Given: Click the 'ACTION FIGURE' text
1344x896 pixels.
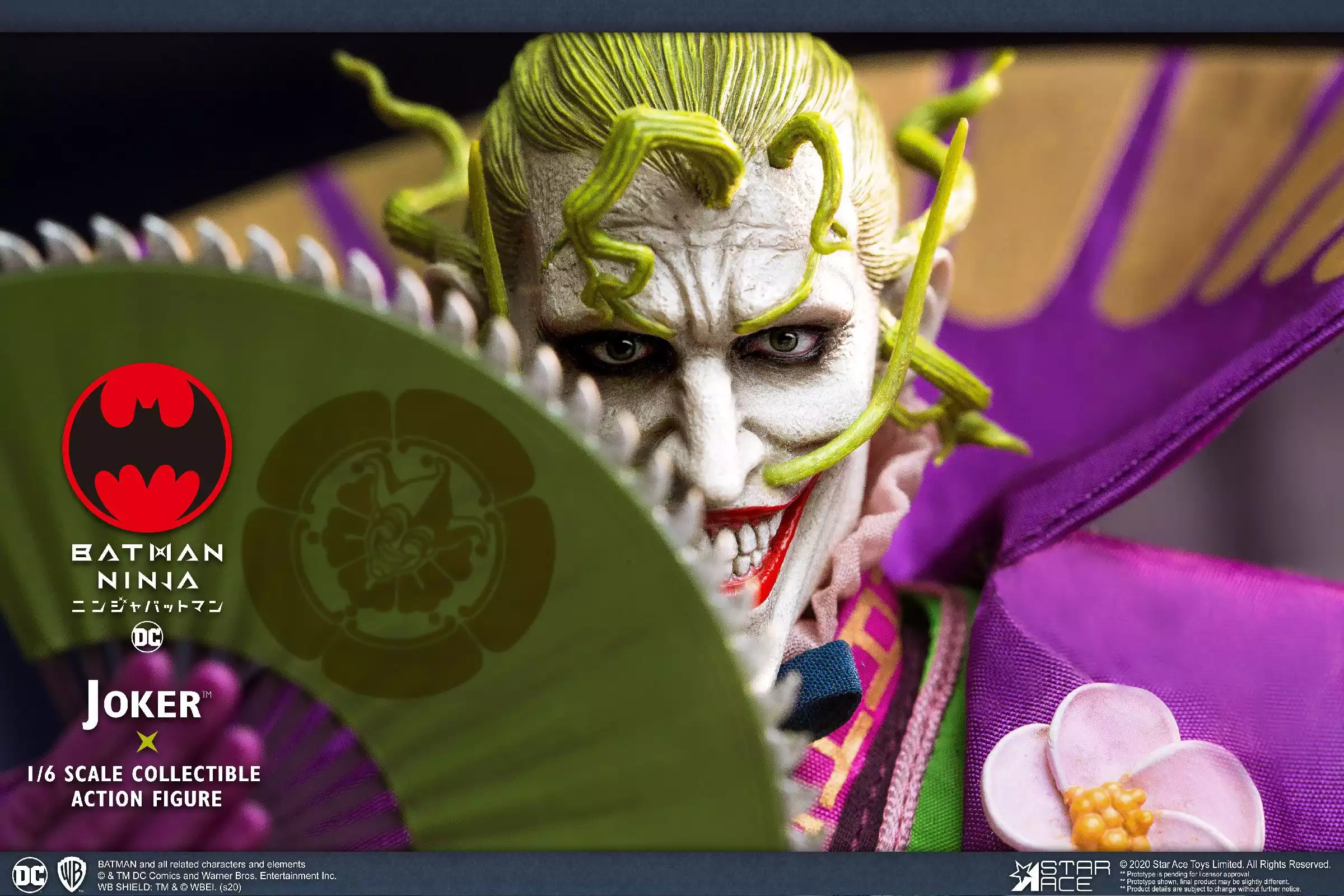Looking at the screenshot, I should [146, 799].
